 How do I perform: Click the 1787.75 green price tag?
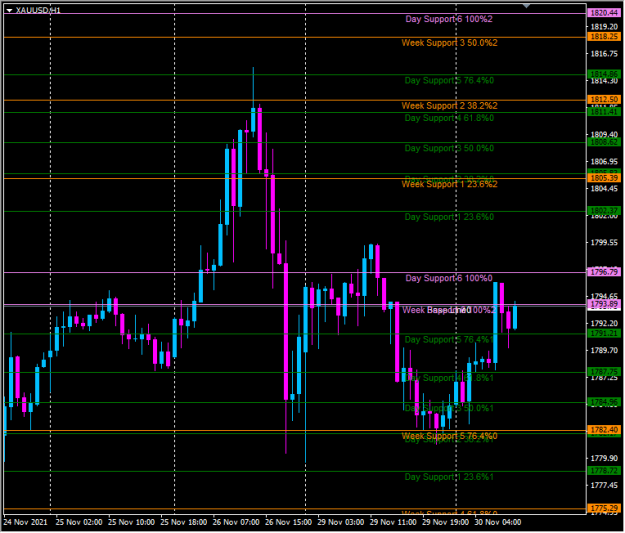[x=604, y=372]
